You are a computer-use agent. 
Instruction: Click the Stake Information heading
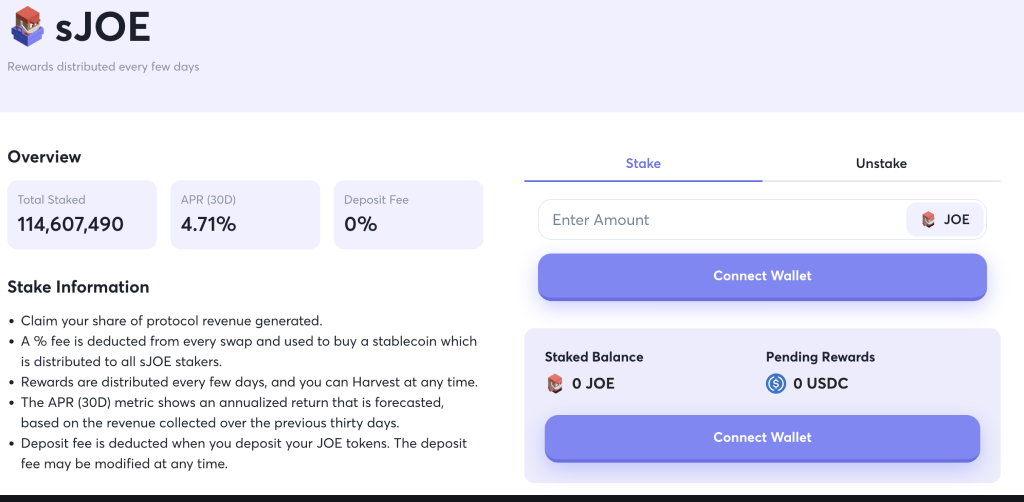[78, 287]
